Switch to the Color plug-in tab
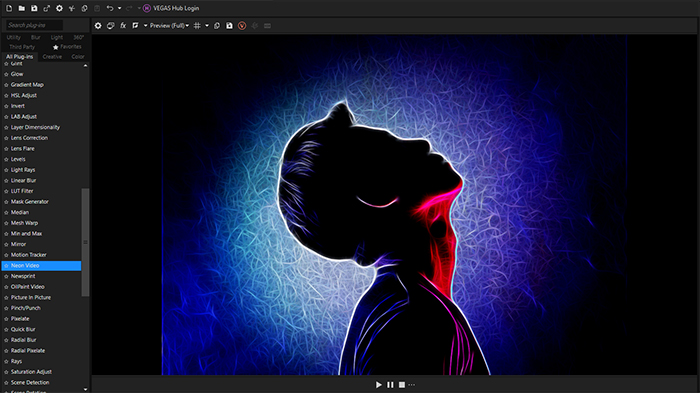Viewport: 700px width, 393px height. 78,57
